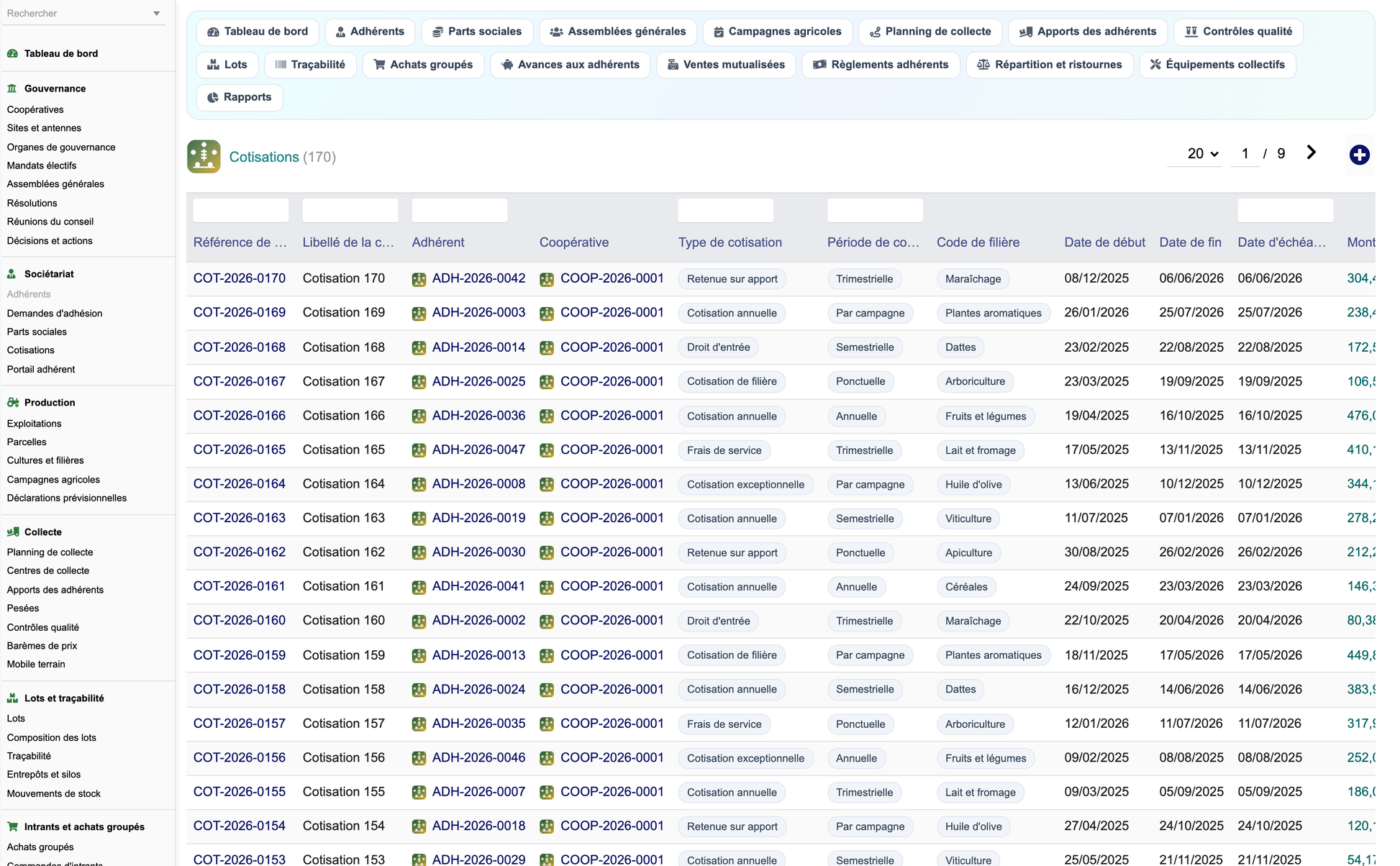Click the Tableau de bord gauge icon in sidebar
Image resolution: width=1400 pixels, height=866 pixels.
tap(12, 53)
